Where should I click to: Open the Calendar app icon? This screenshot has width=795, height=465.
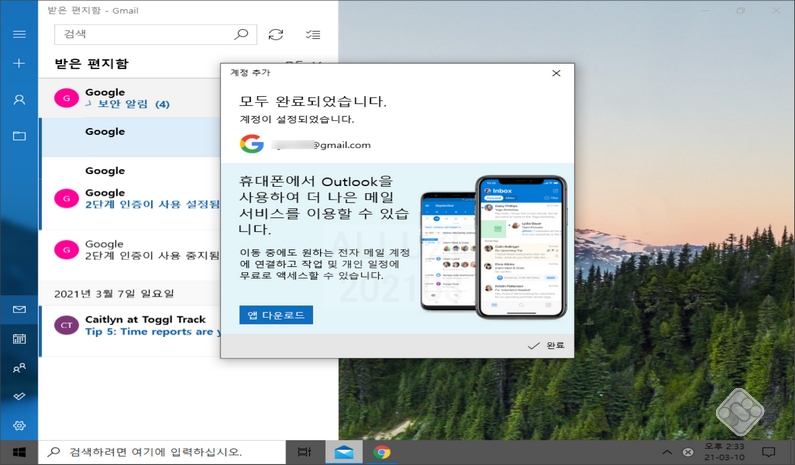coord(19,339)
